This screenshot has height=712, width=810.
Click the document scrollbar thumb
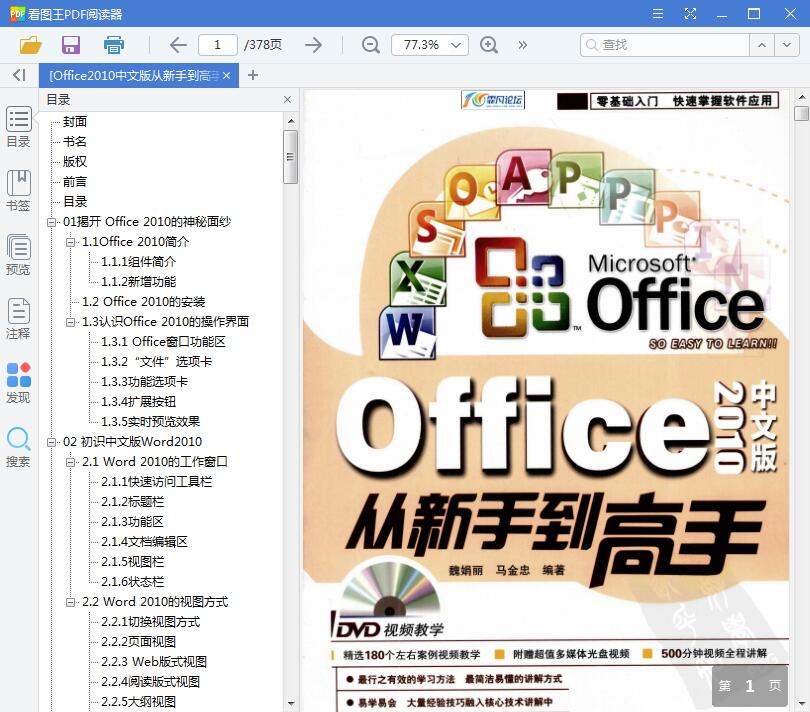click(801, 114)
